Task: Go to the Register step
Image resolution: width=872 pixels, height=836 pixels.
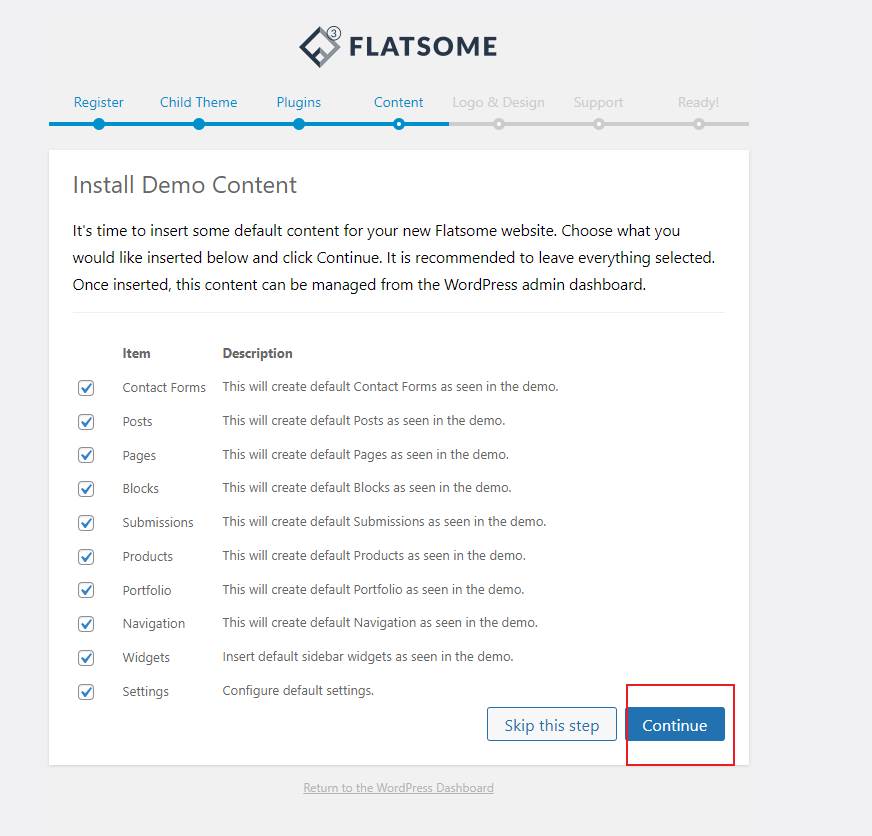Action: tap(98, 102)
